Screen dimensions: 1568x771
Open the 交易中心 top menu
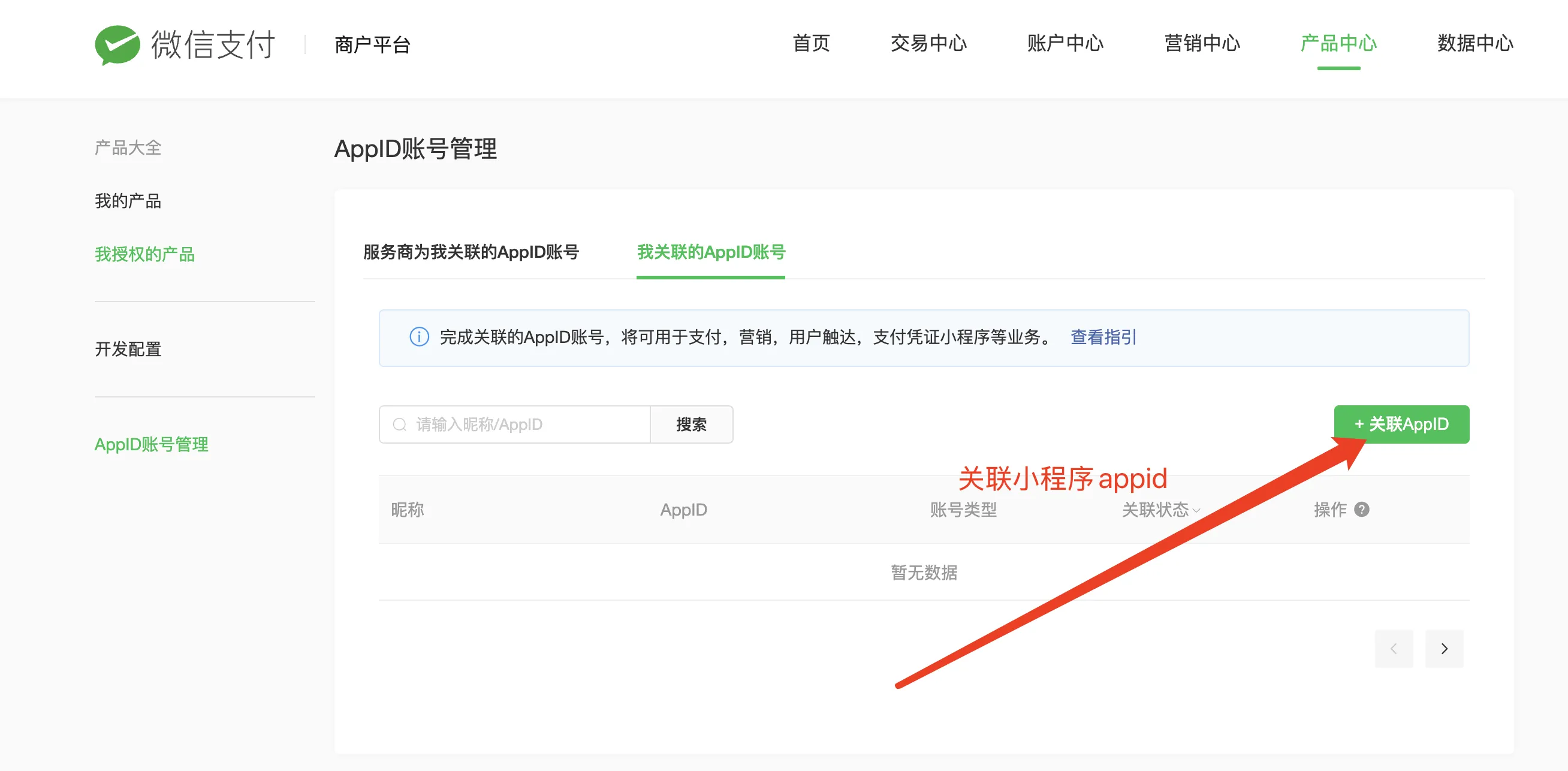coord(928,43)
